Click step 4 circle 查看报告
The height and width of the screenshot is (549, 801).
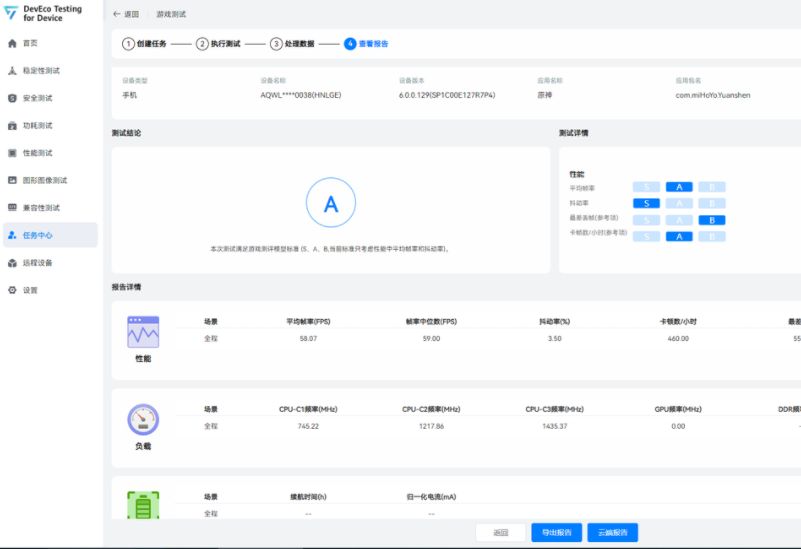click(350, 44)
